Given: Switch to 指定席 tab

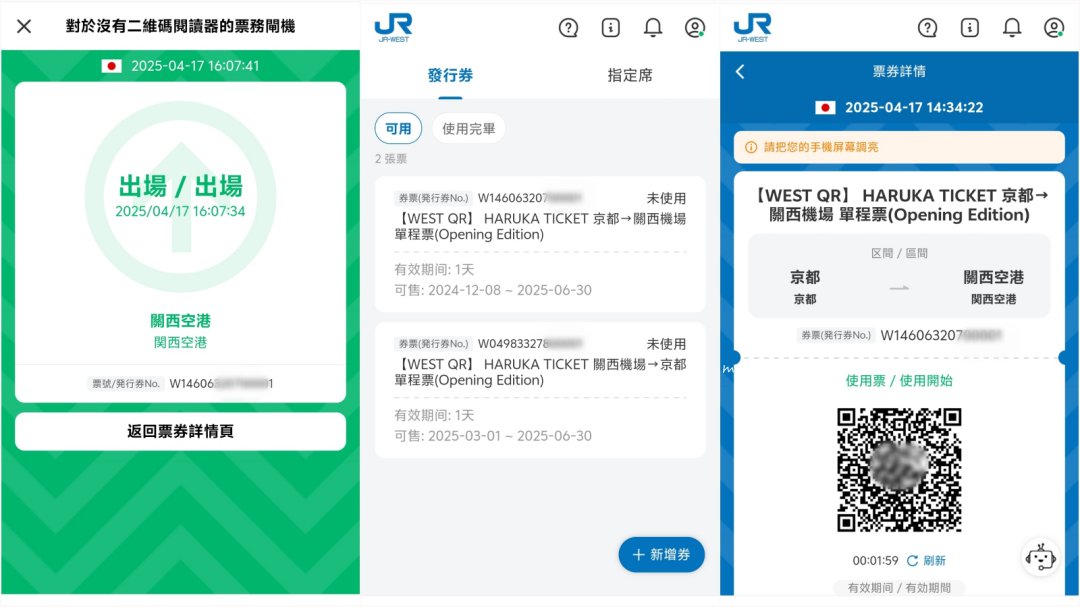Looking at the screenshot, I should click(630, 75).
